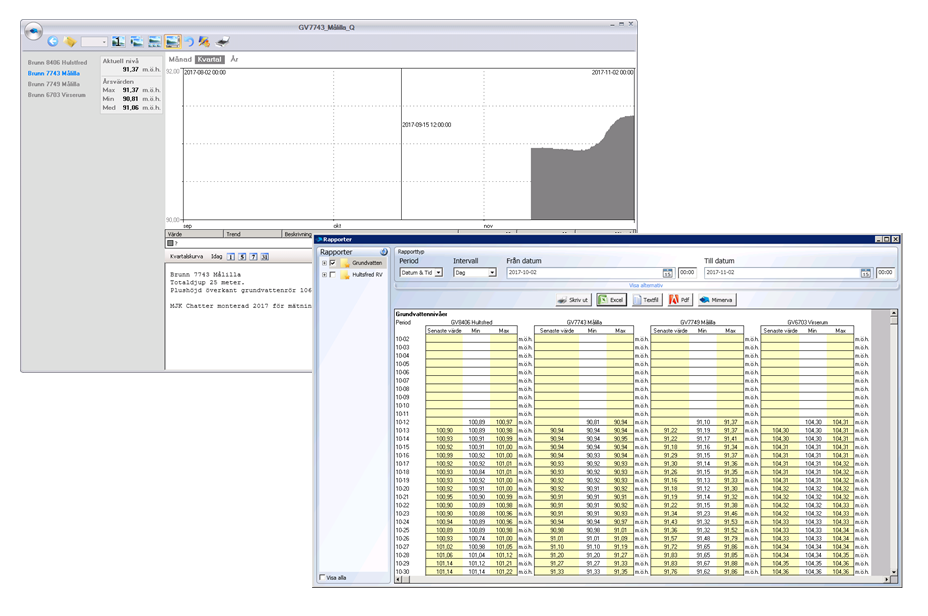Click the Skriv ut button
Viewport: 928px width, 616px height.
[x=574, y=299]
